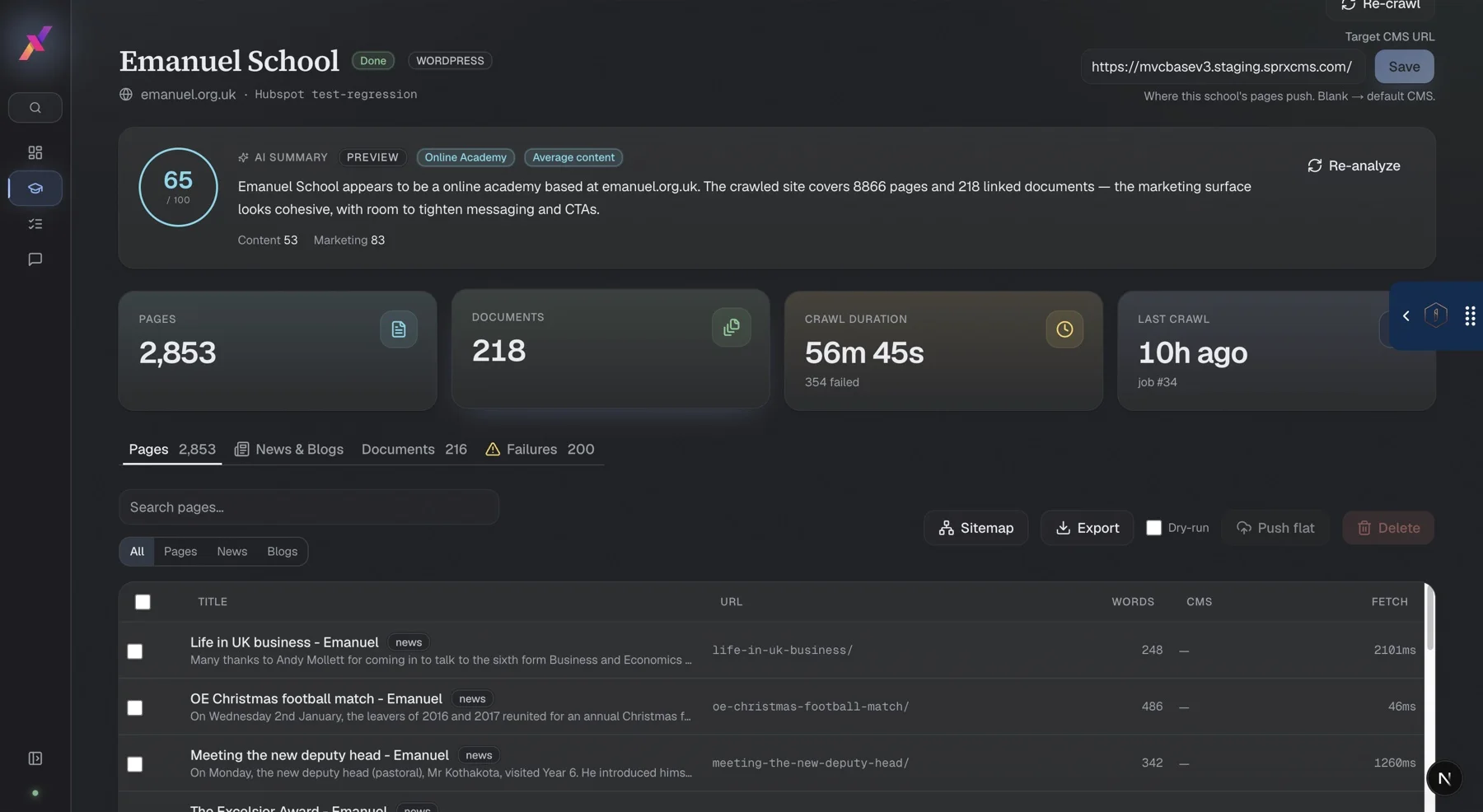Viewport: 1483px width, 812px height.
Task: Switch to the Documents 216 tab
Action: coord(414,450)
